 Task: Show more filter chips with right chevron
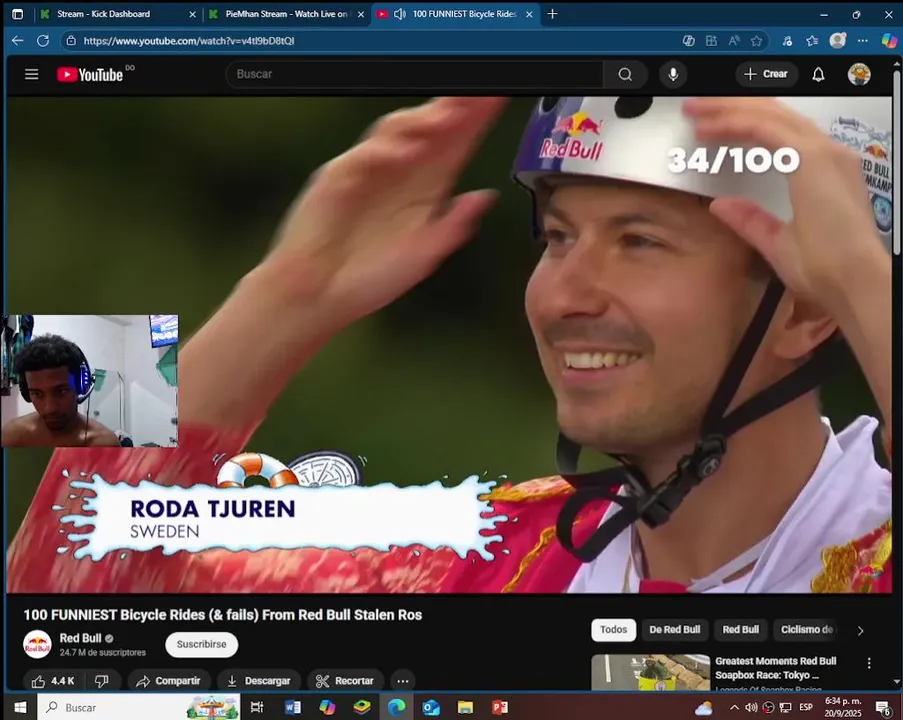coord(860,631)
